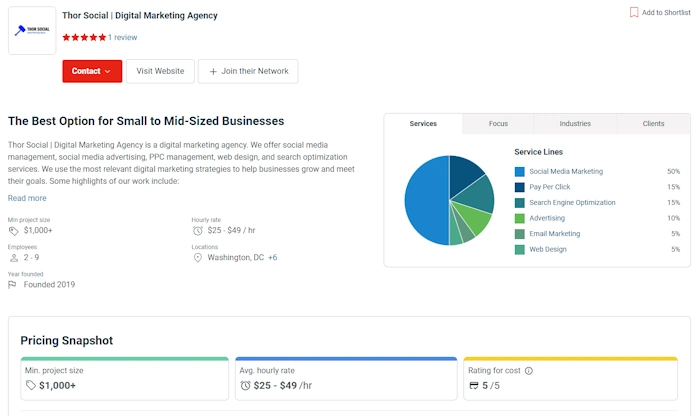Screen dimensions: 700x416
Task: Open the Contact dropdown button
Action: point(92,71)
